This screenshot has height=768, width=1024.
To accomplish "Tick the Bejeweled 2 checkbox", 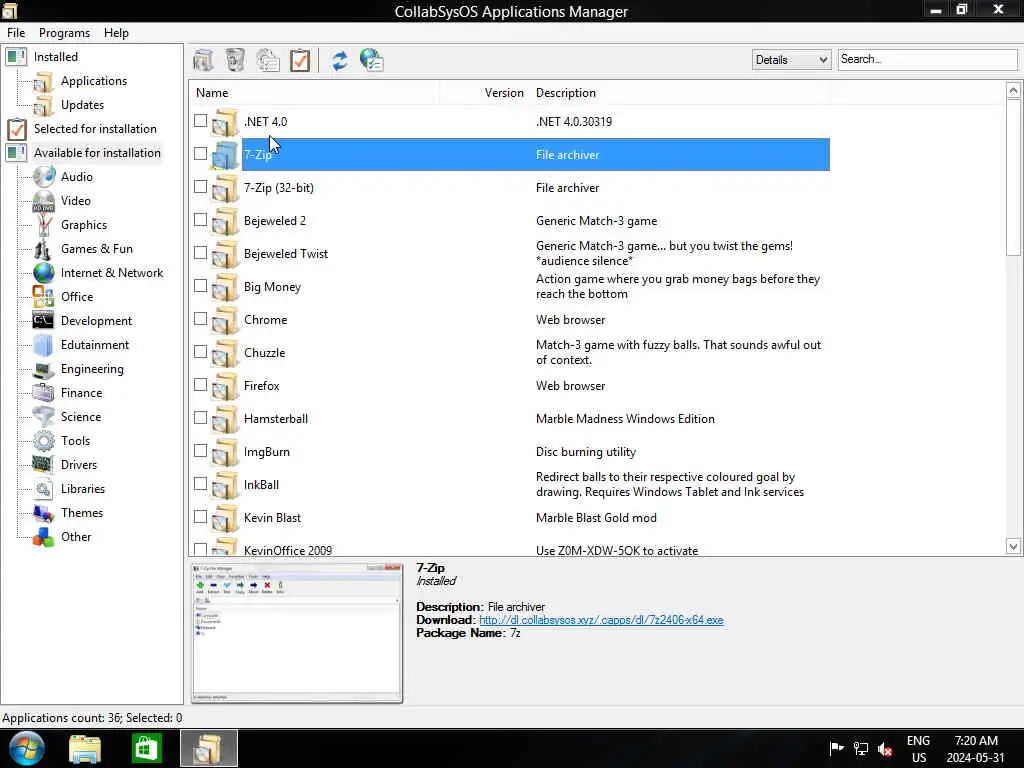I will point(200,219).
